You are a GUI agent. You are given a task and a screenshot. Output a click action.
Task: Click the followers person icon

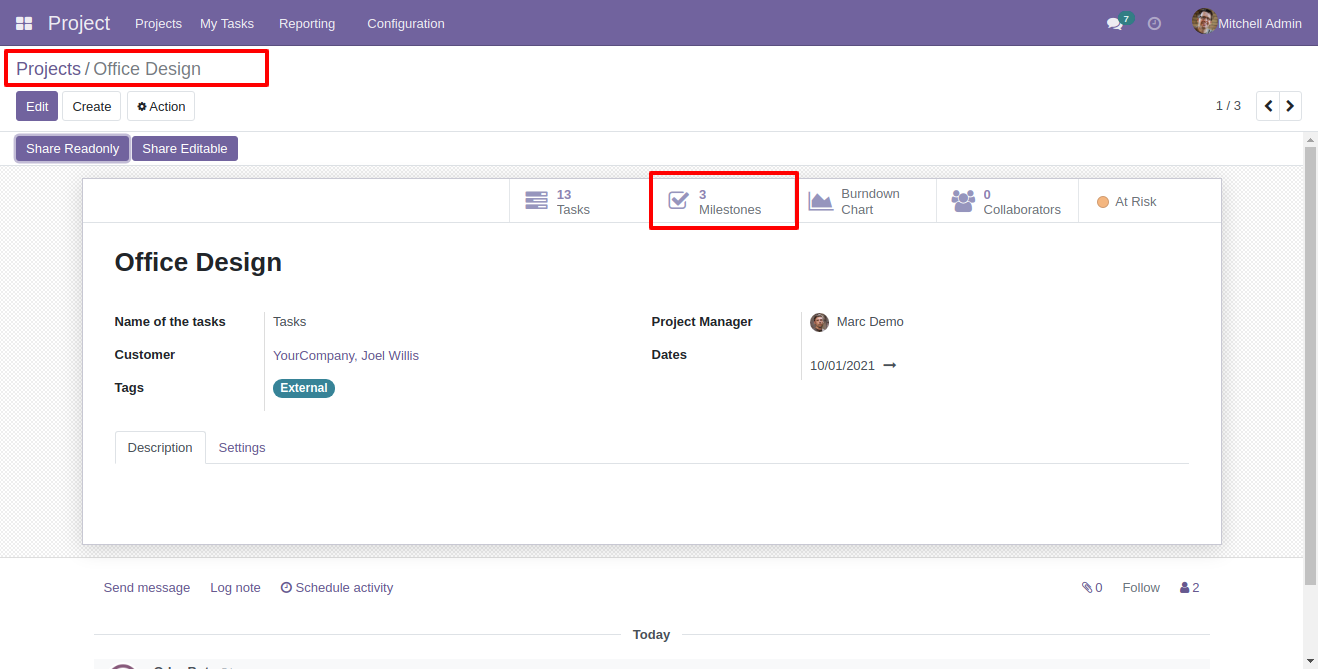[1185, 588]
